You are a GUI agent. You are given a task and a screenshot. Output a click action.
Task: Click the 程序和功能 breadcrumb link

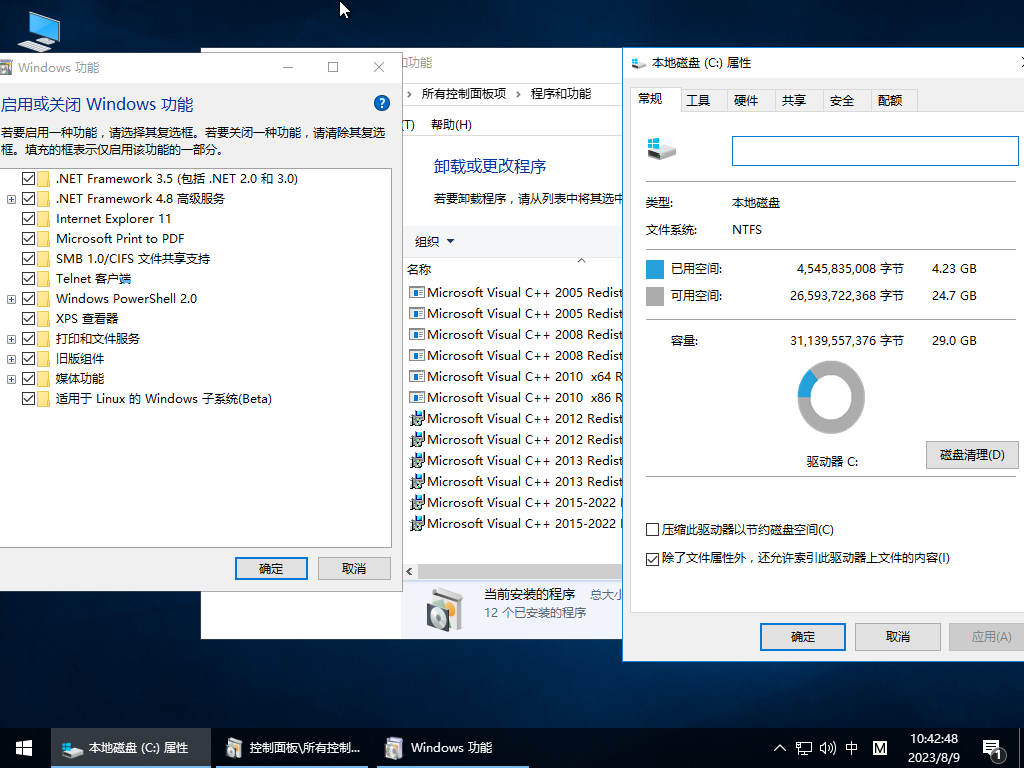pyautogui.click(x=561, y=94)
